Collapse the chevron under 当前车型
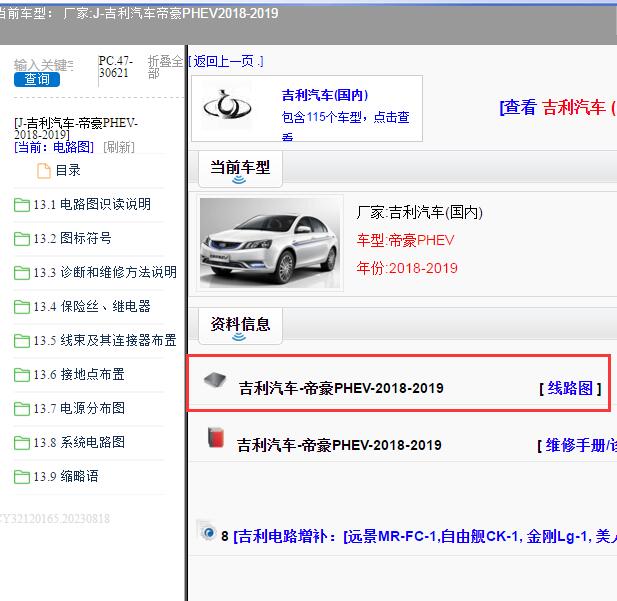The width and height of the screenshot is (617, 601). (x=239, y=180)
